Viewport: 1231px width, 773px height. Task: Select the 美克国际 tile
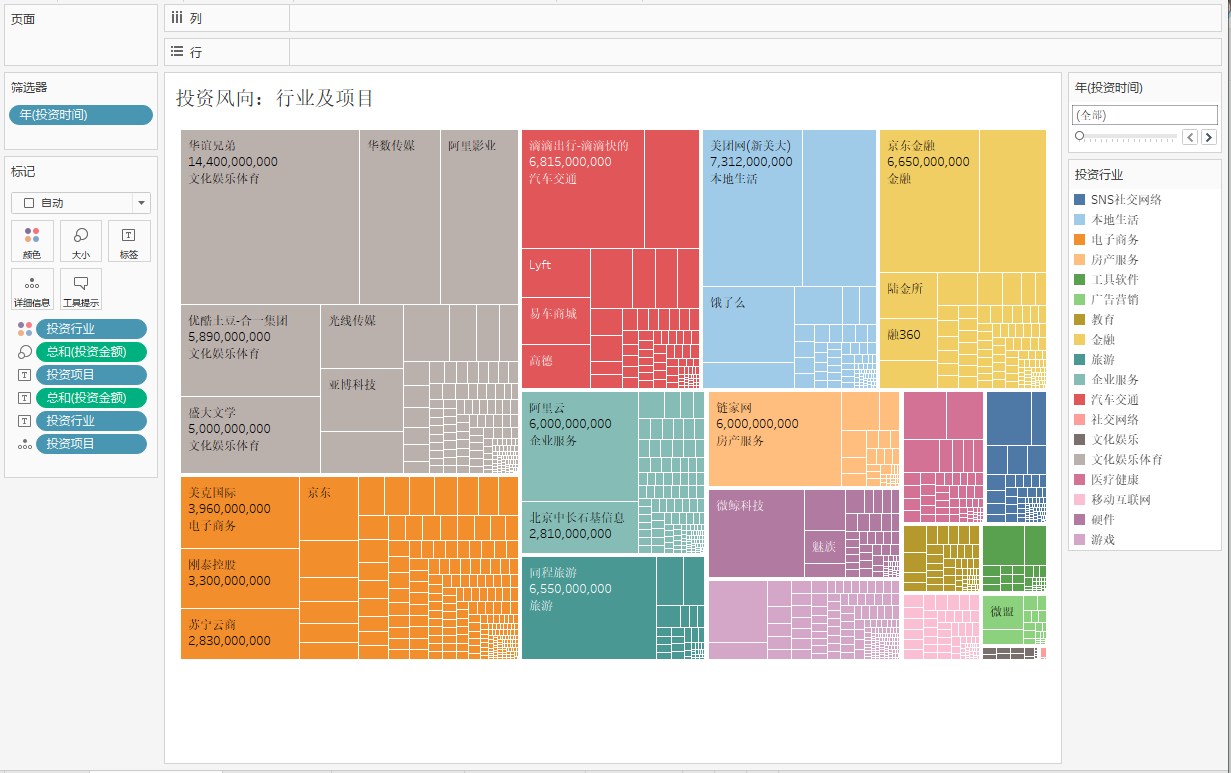[x=240, y=513]
